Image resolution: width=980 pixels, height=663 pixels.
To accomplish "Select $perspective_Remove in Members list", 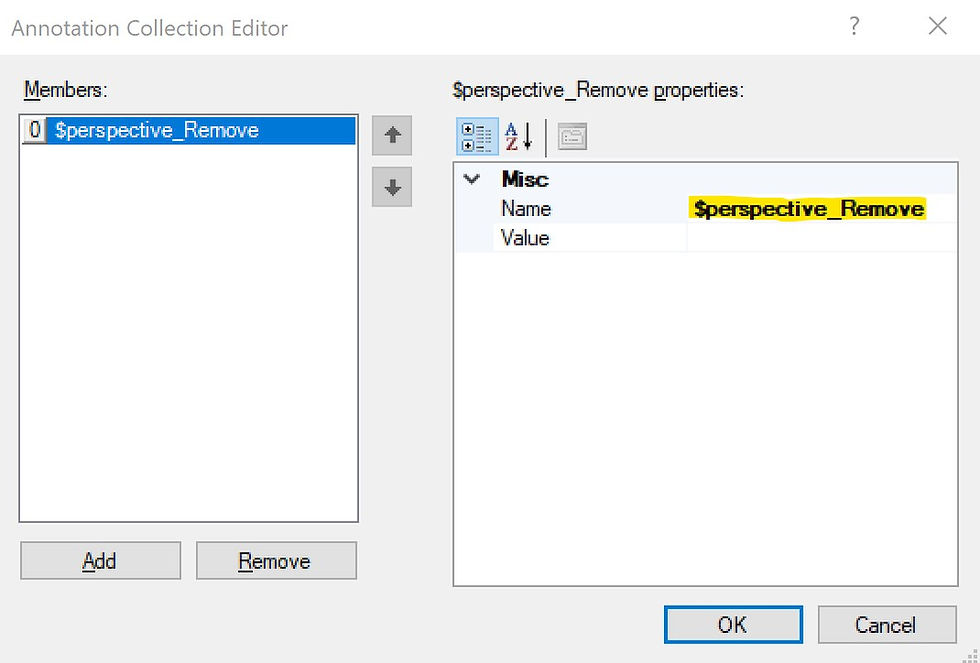I will [x=188, y=131].
